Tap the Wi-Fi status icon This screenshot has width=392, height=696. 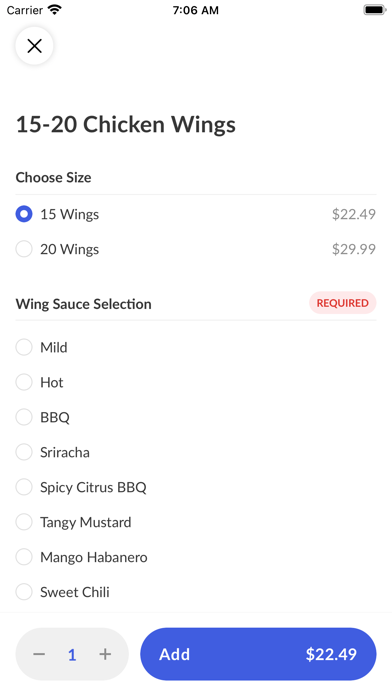[55, 10]
